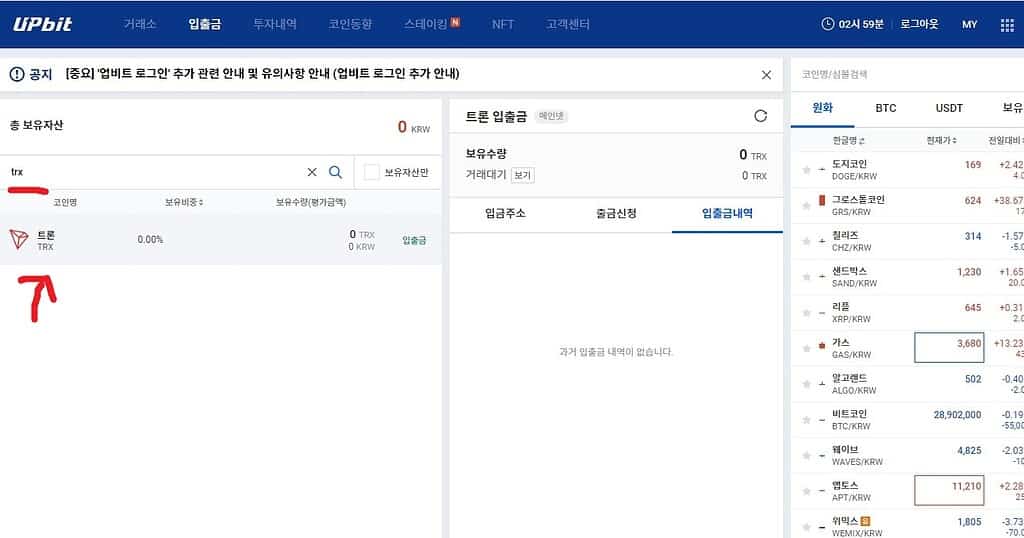Star the 비트코인 BTC/KRW row

[x=807, y=420]
